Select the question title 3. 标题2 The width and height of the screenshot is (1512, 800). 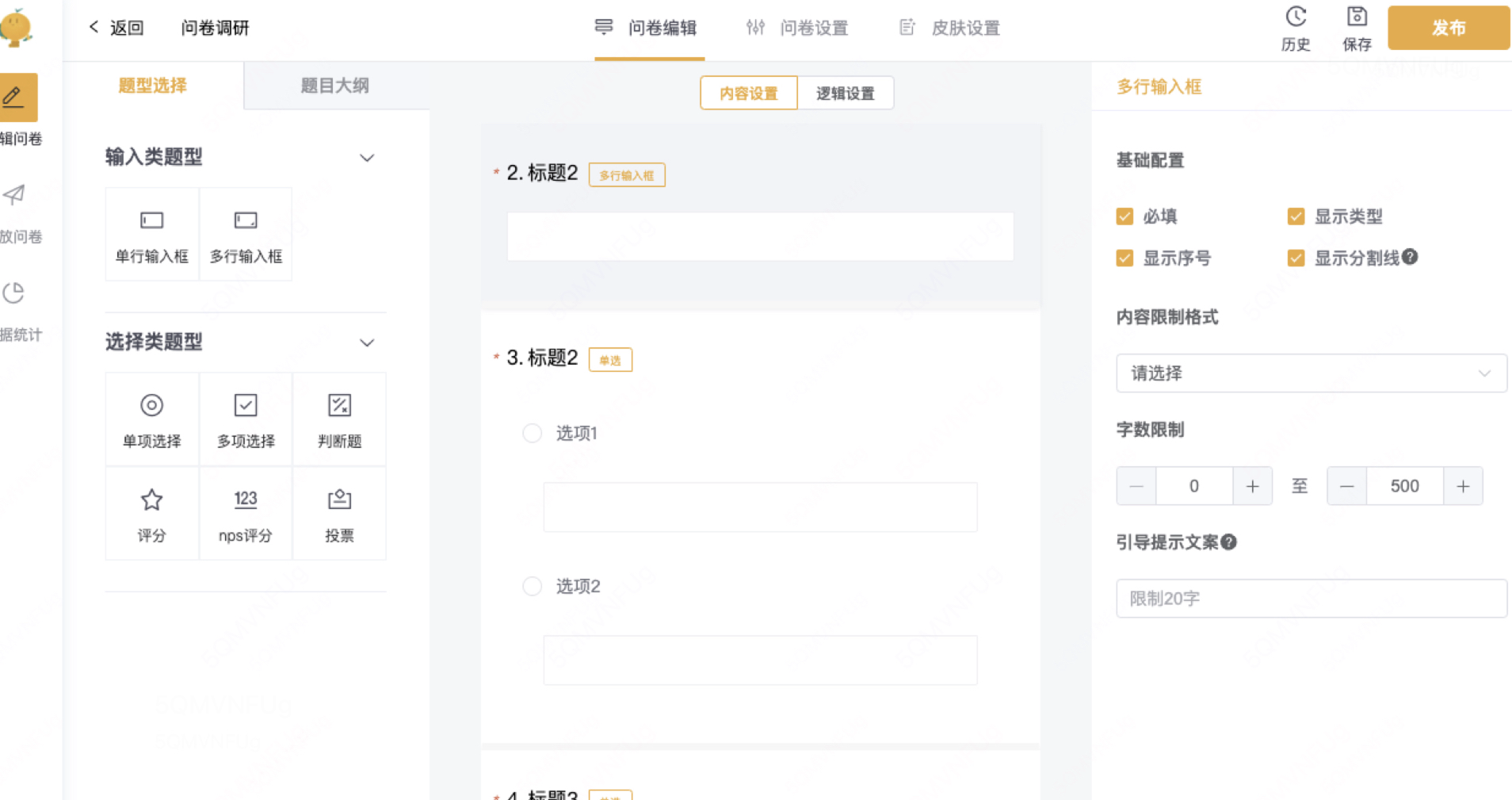pyautogui.click(x=543, y=358)
